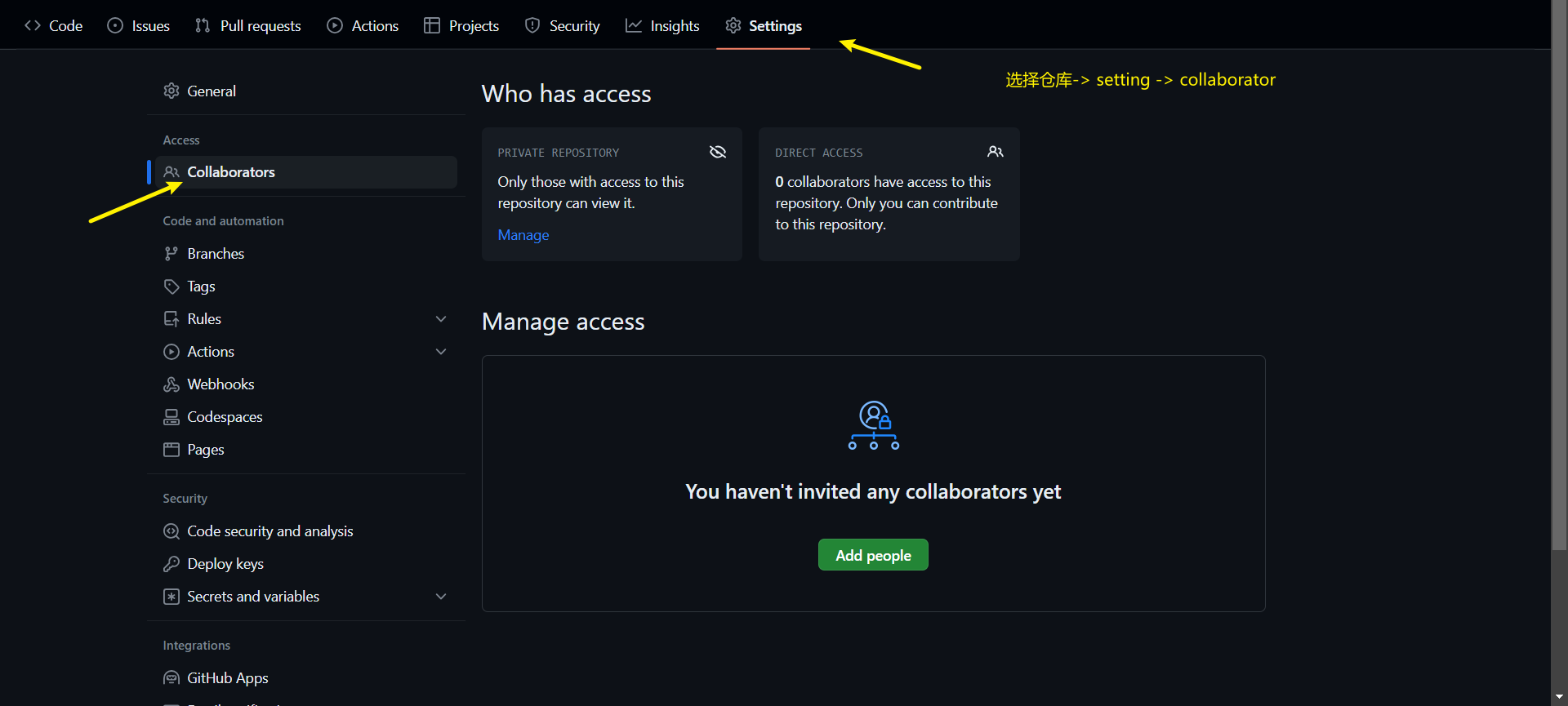Click the Webhooks icon

(171, 384)
